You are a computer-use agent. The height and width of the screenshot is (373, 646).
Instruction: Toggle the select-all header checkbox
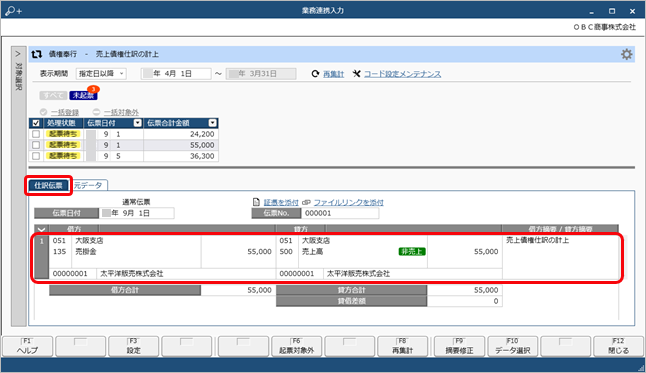36,123
